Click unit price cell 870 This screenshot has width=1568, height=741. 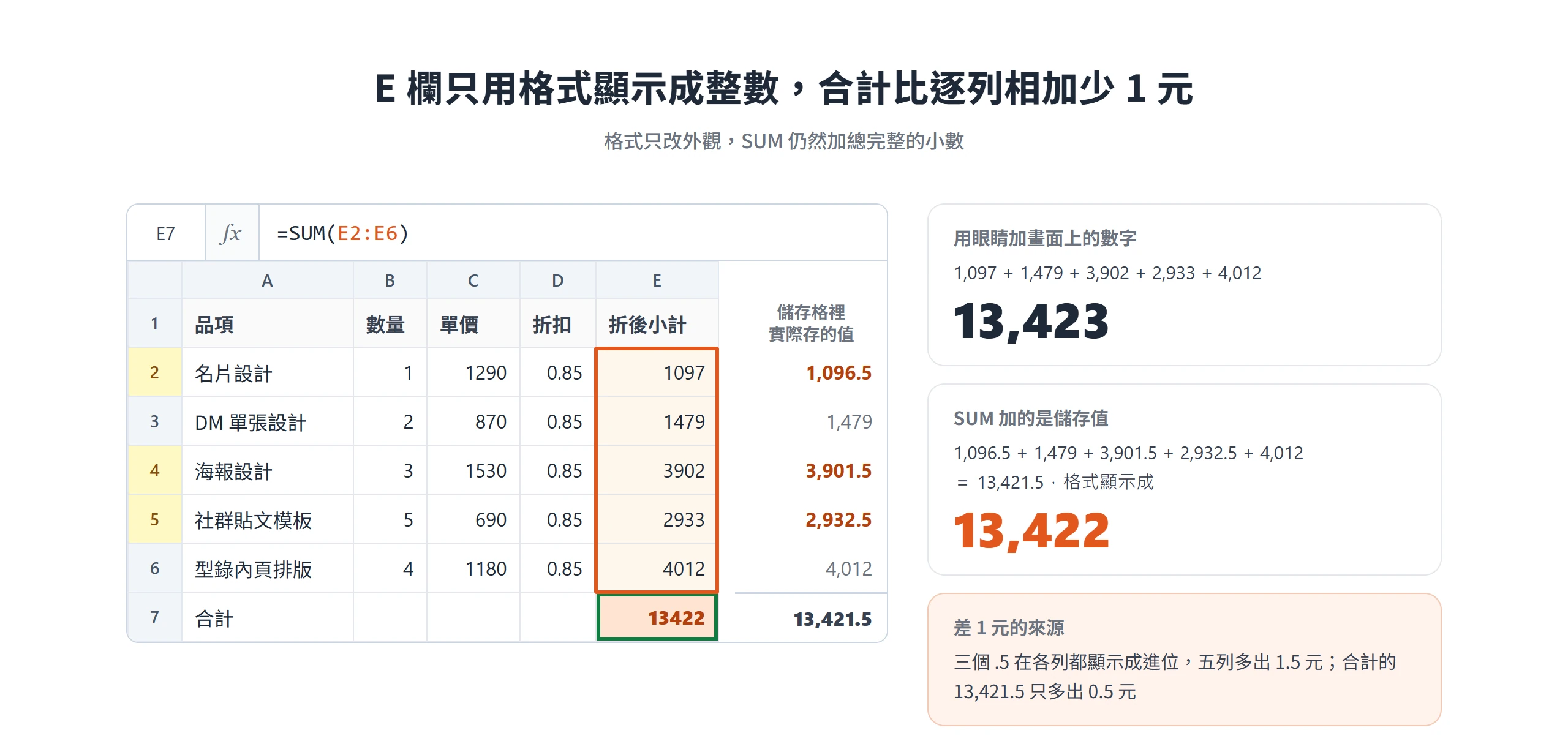(473, 421)
